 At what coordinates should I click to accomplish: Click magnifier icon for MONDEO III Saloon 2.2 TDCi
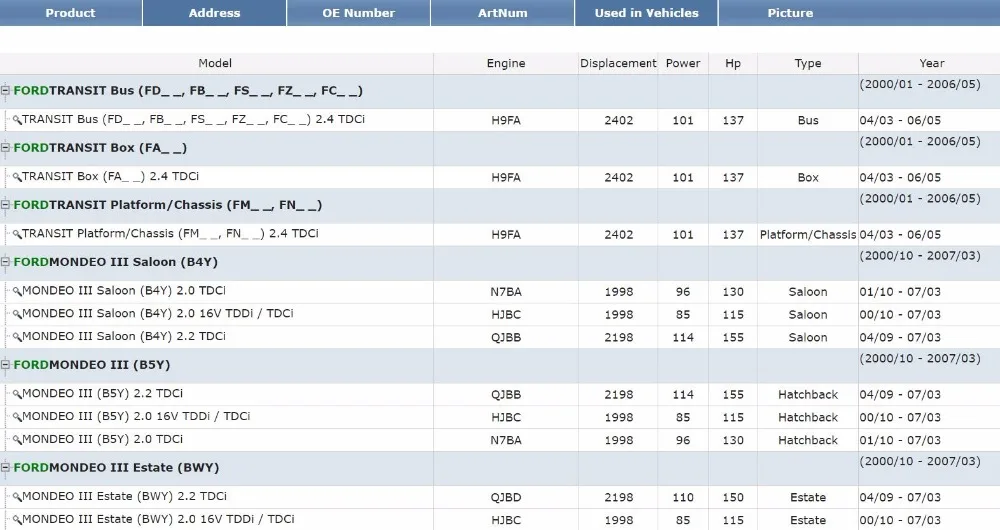pos(17,337)
